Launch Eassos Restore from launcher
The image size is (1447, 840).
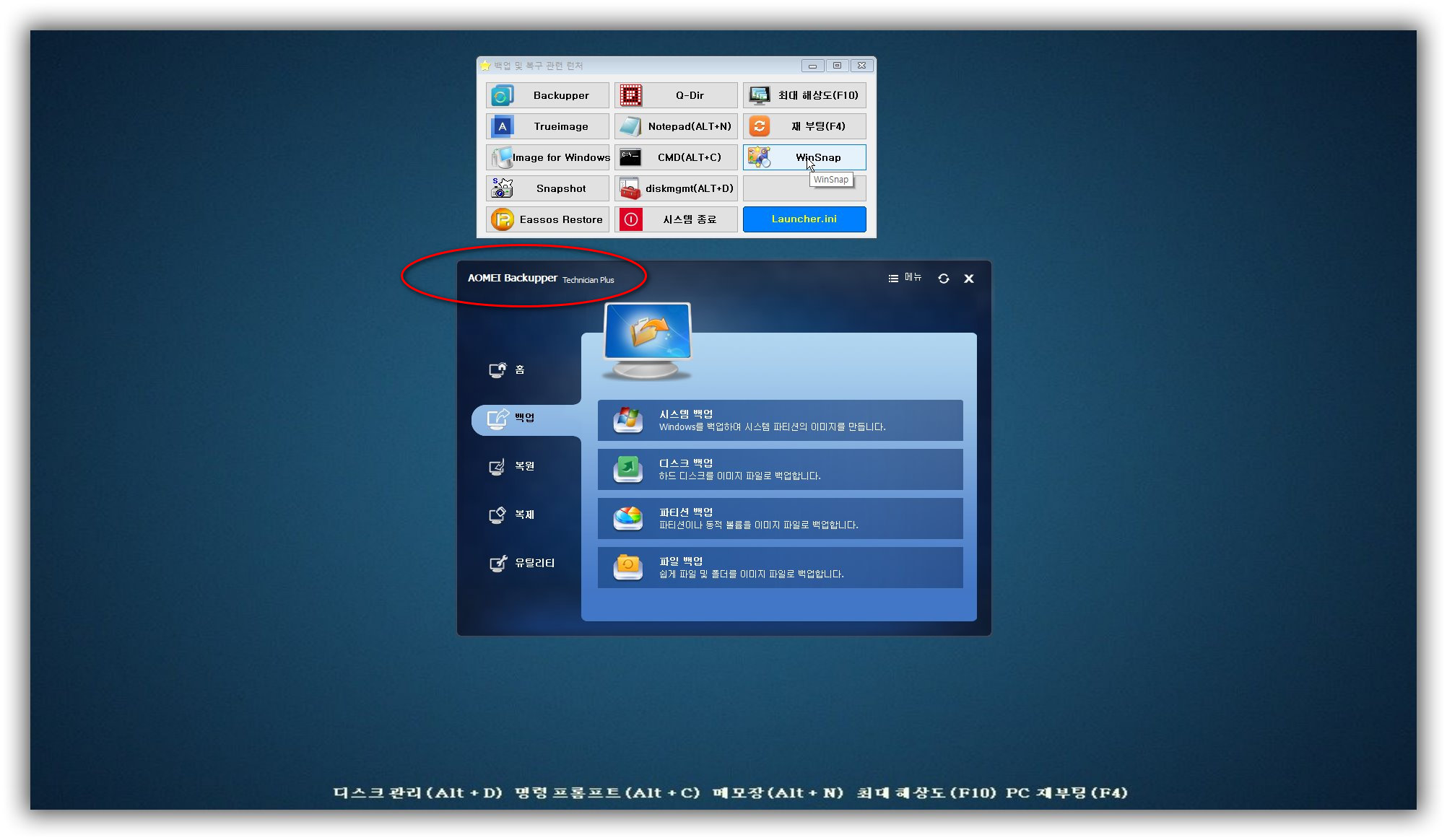click(547, 219)
